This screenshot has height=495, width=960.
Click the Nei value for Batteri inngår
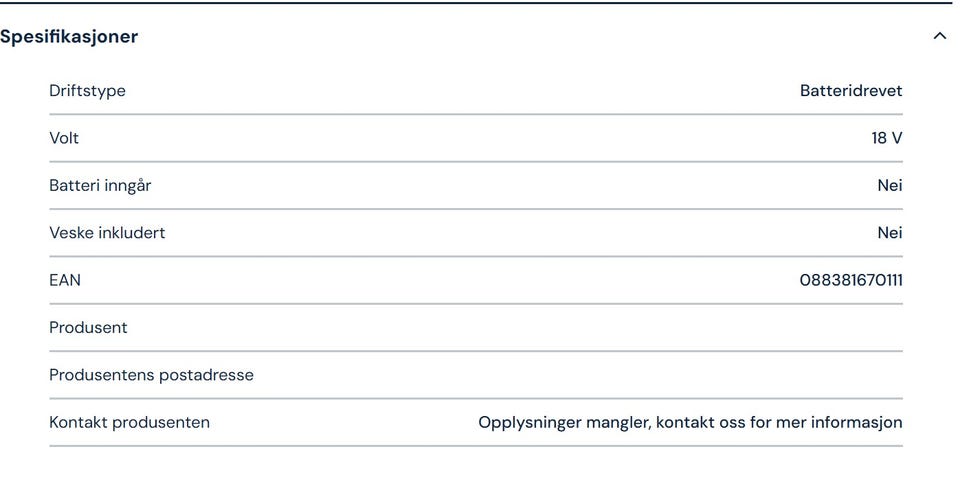pyautogui.click(x=889, y=186)
